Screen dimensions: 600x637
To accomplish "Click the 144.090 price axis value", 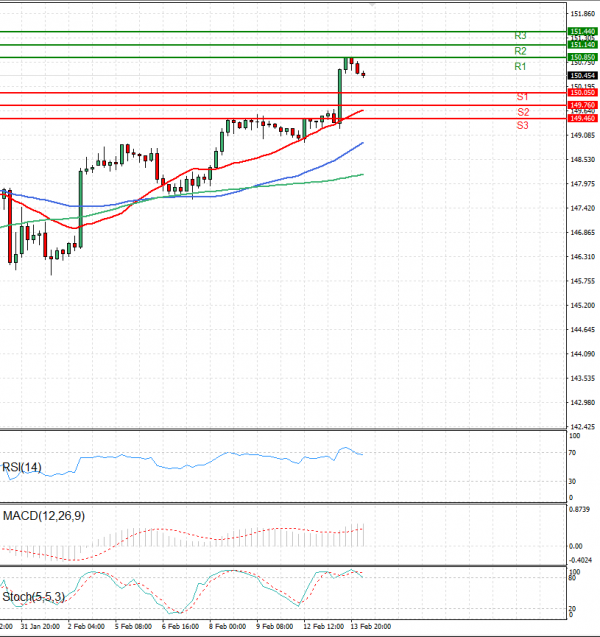I will [x=583, y=354].
